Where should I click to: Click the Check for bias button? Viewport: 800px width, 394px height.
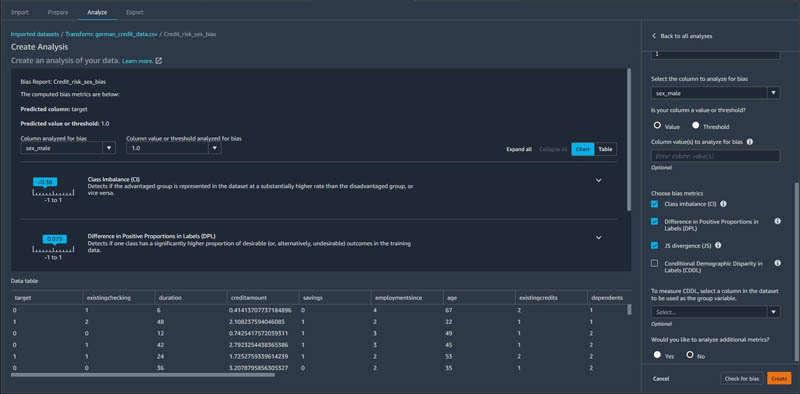tap(742, 379)
